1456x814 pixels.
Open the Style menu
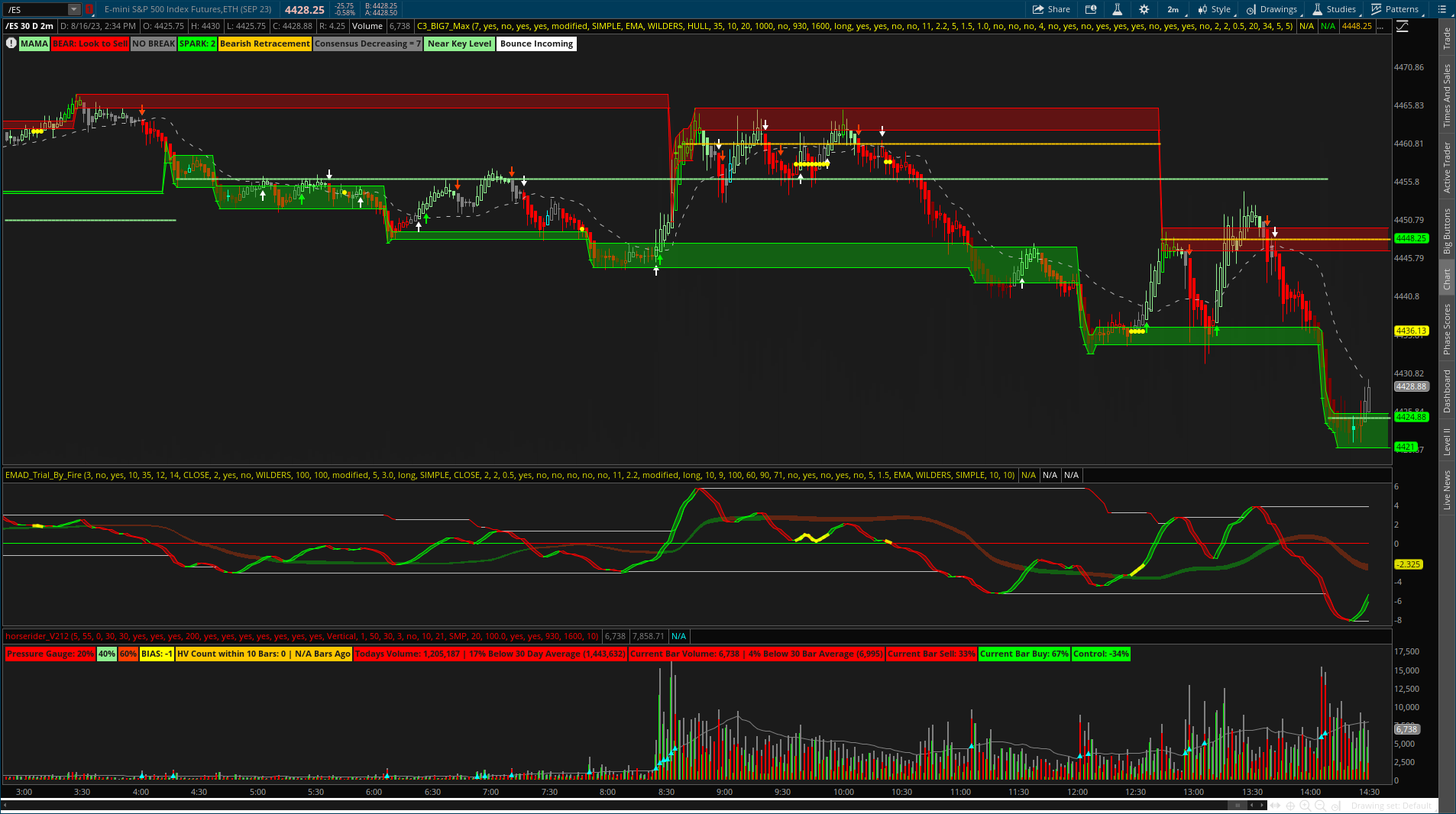(1214, 9)
